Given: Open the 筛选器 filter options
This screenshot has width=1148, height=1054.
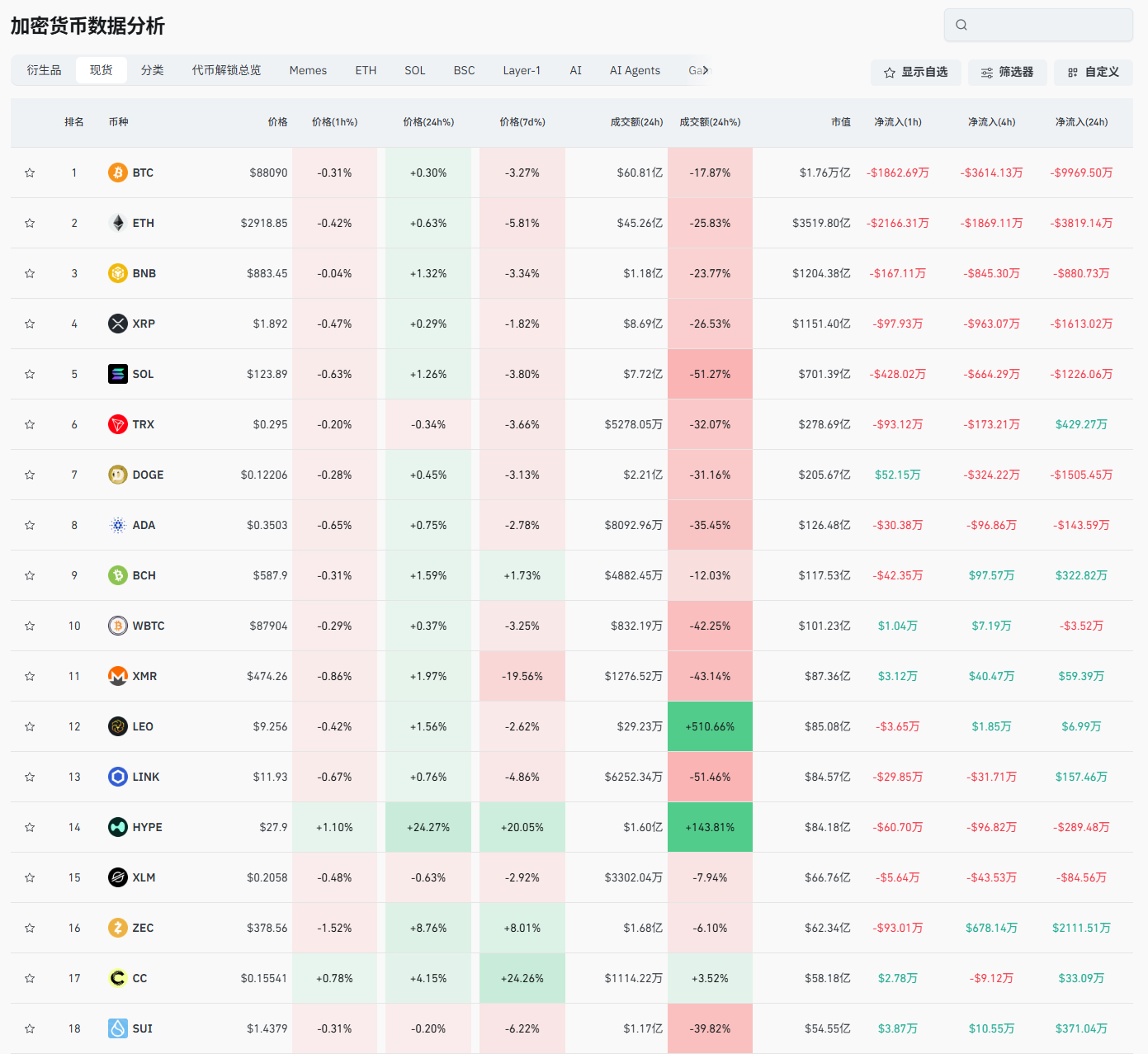Looking at the screenshot, I should click(x=1007, y=73).
